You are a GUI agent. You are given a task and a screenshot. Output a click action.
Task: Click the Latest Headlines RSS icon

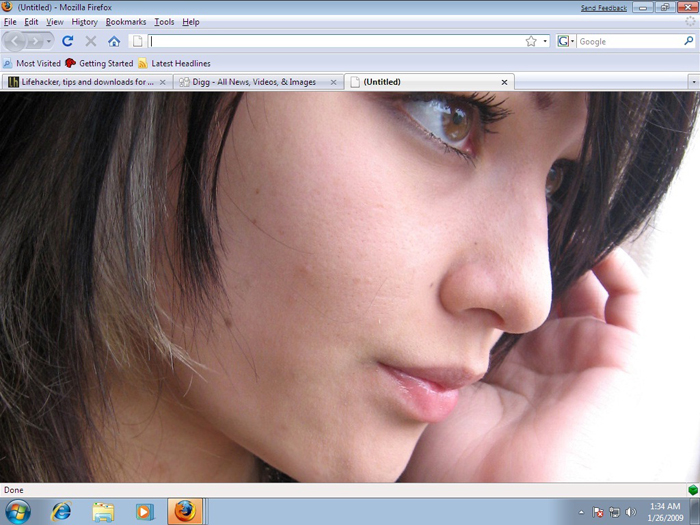tap(143, 63)
